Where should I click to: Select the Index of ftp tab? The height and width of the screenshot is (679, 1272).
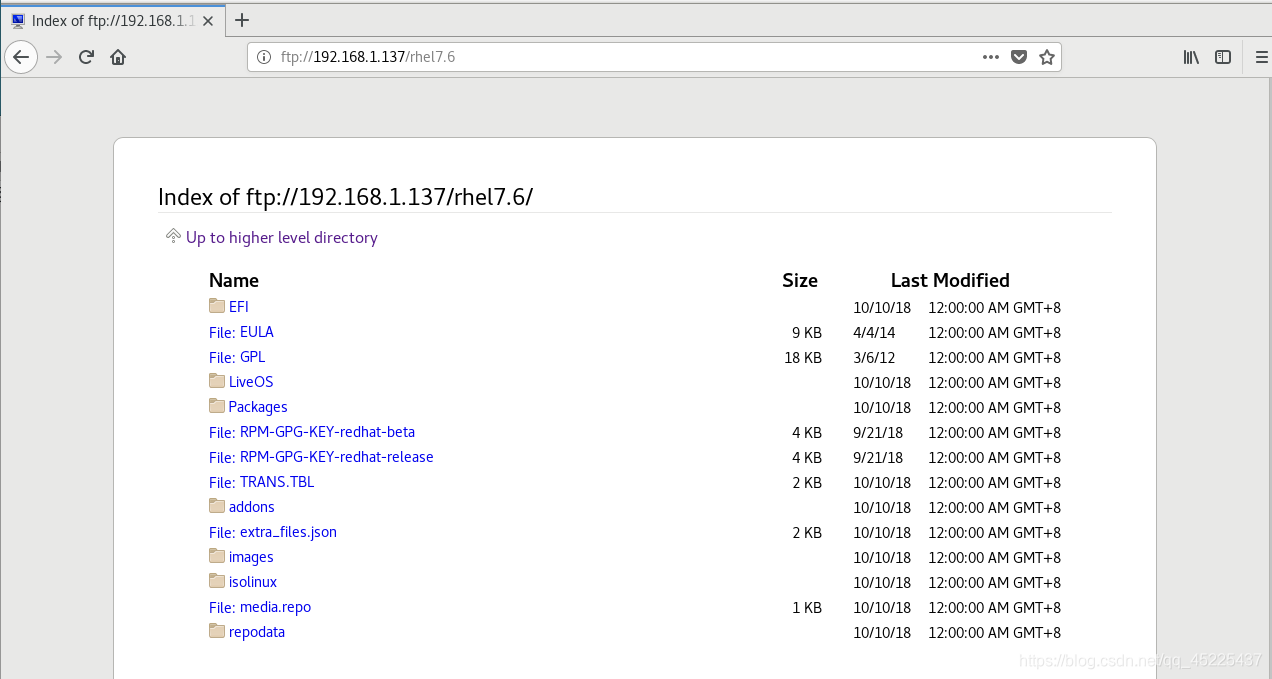click(x=113, y=20)
